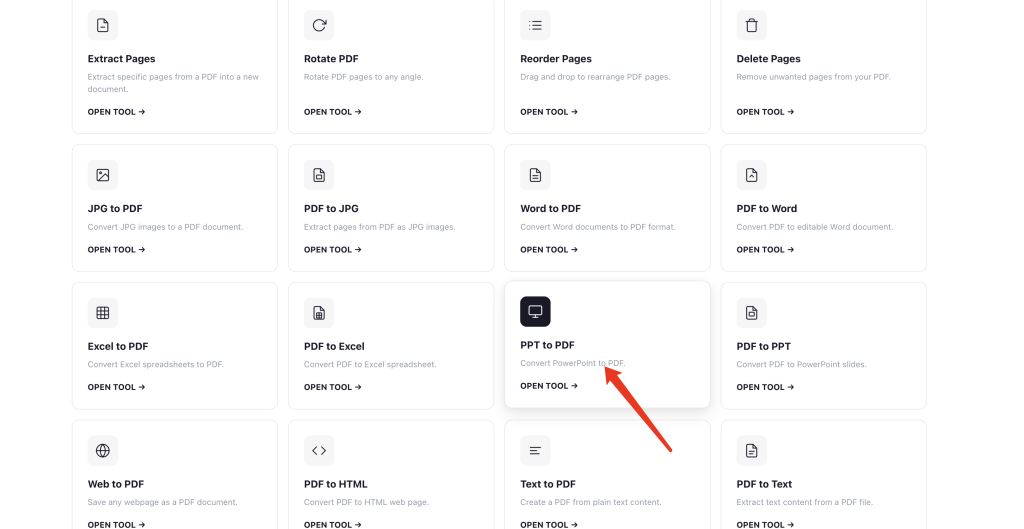The width and height of the screenshot is (1024, 529).
Task: Open tool link under PDF to PPT
Action: click(x=765, y=387)
